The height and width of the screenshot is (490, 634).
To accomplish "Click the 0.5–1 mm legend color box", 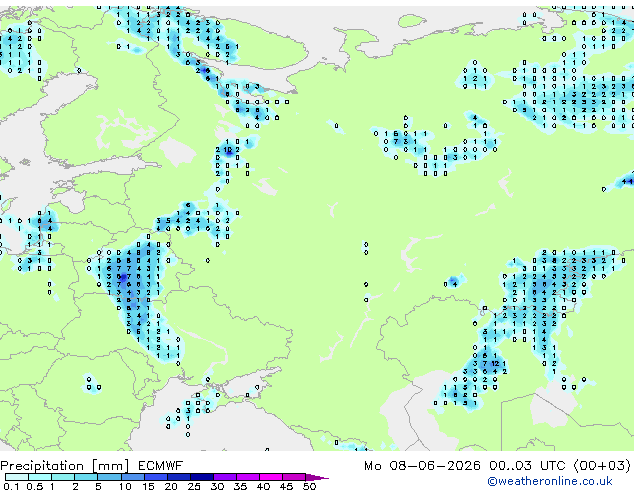I will pyautogui.click(x=40, y=477).
